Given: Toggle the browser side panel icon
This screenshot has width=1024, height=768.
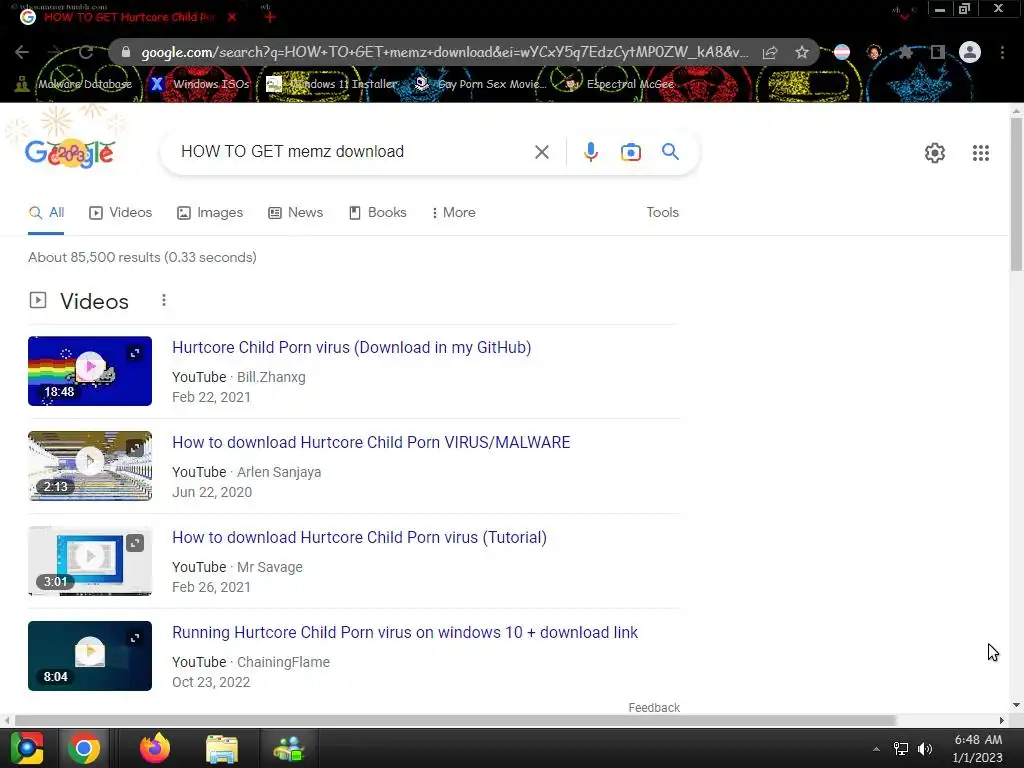Looking at the screenshot, I should click(938, 52).
